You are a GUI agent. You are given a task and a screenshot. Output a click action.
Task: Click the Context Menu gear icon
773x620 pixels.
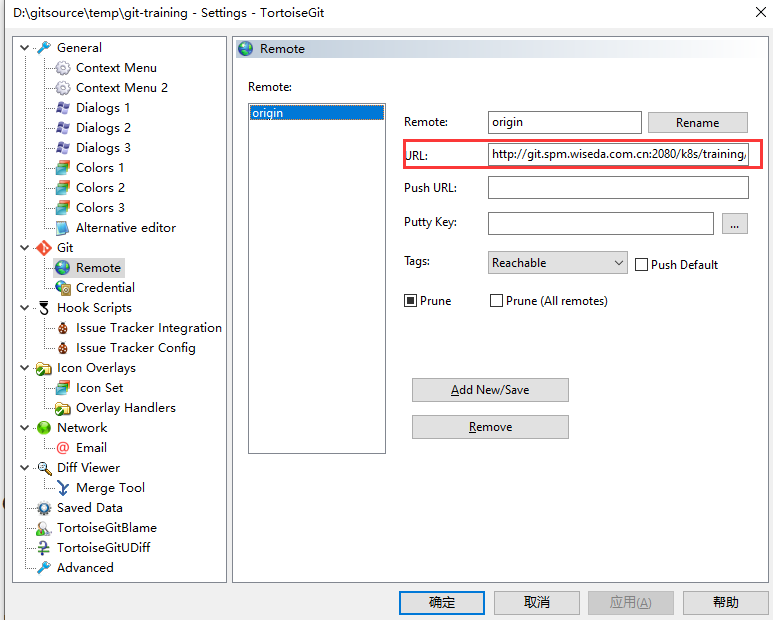point(63,68)
